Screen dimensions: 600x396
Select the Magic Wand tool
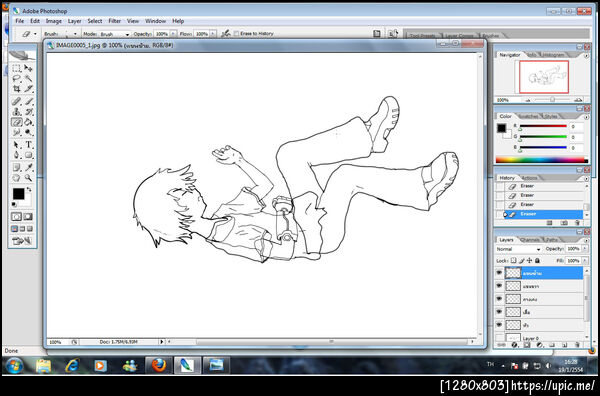(x=28, y=78)
